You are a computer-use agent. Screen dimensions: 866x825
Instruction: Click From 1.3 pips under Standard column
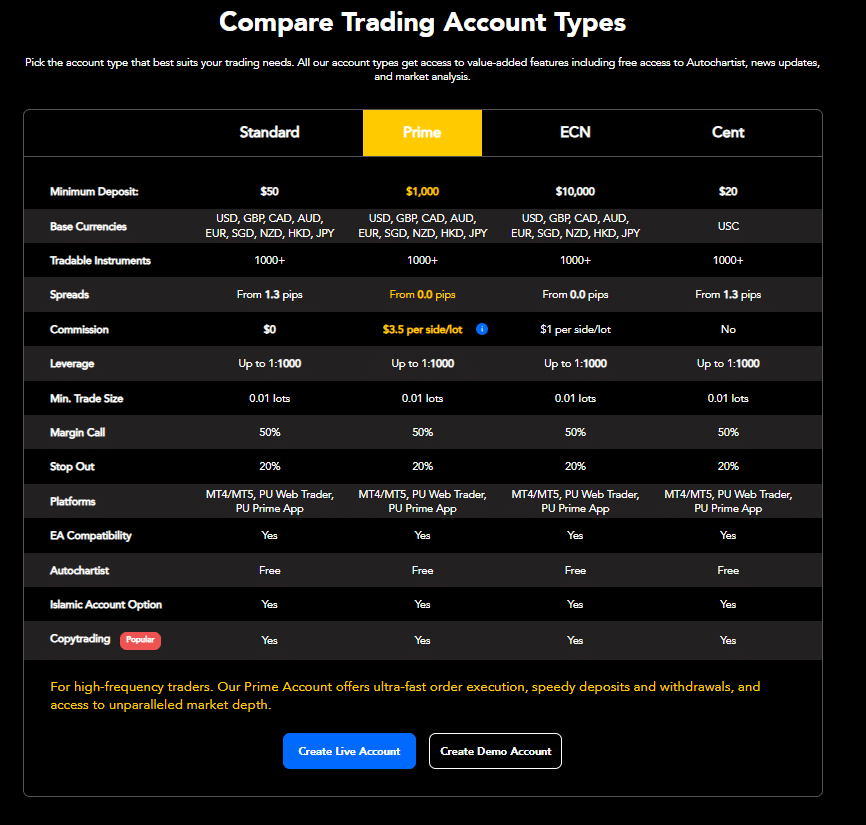click(270, 294)
